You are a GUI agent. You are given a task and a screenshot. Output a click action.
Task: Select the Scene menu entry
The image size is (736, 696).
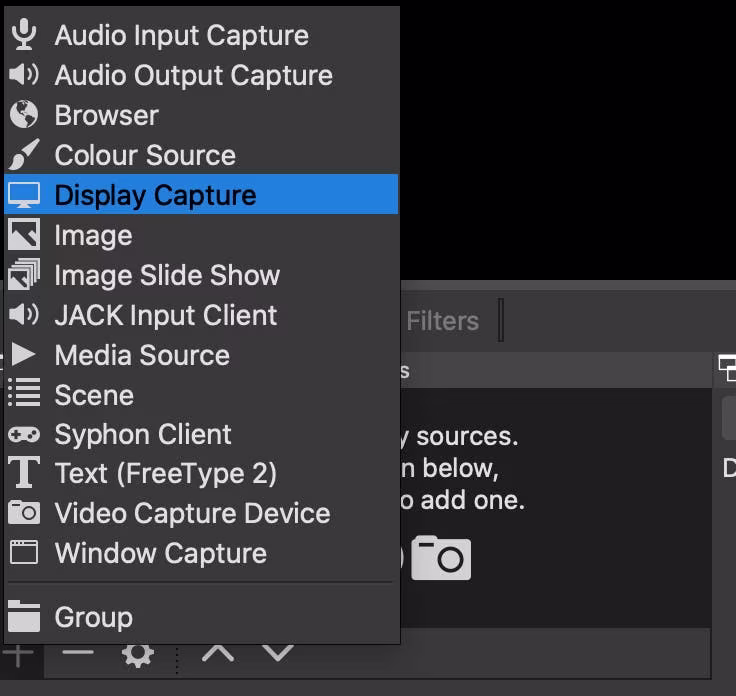(94, 395)
